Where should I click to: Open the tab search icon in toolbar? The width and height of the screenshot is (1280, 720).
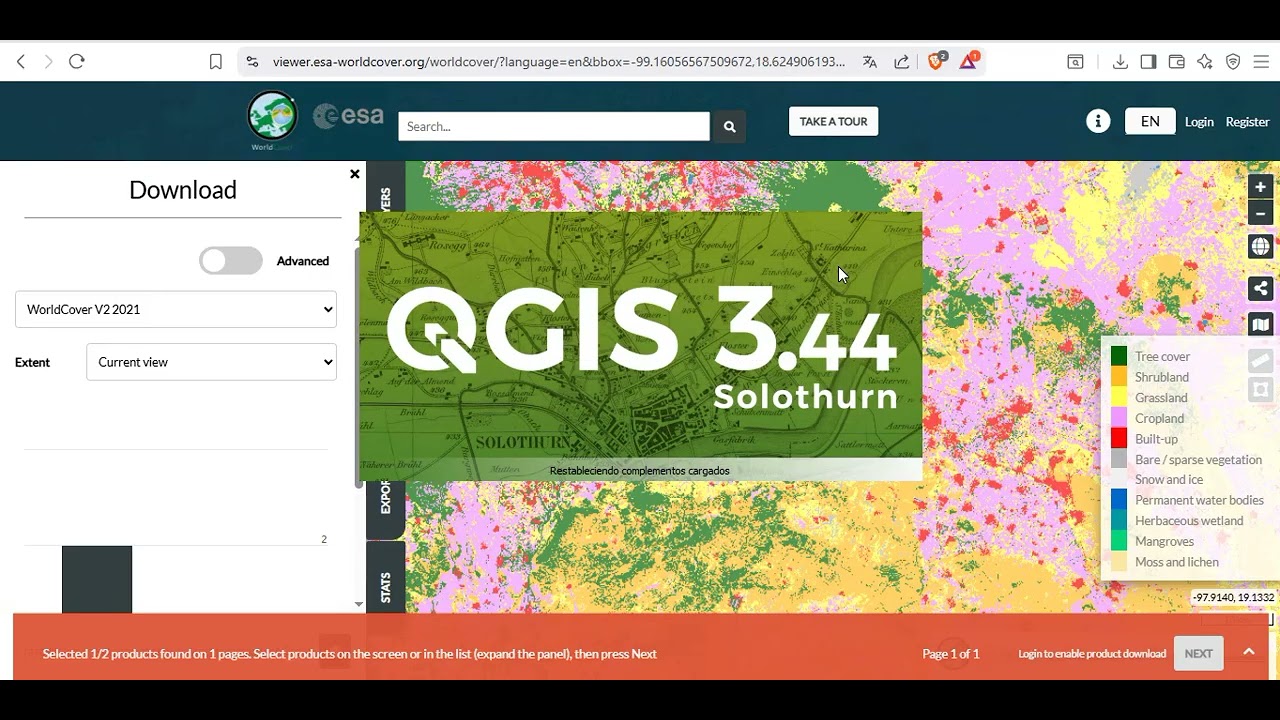1075,62
